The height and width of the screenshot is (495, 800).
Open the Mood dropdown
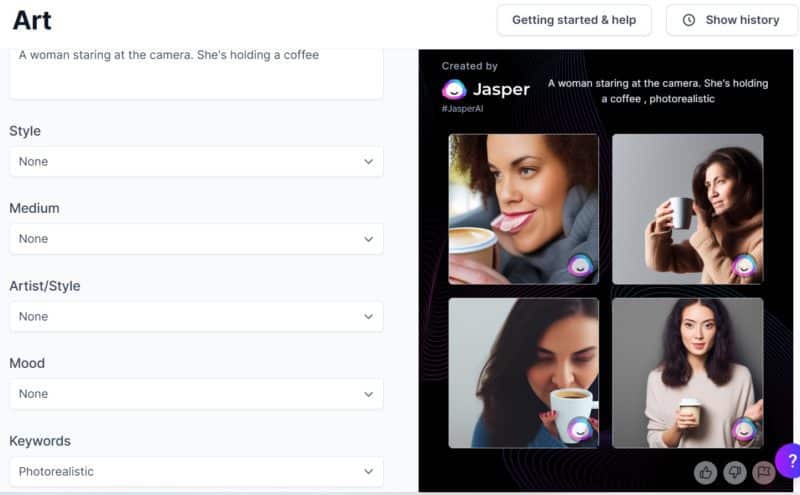coord(196,394)
